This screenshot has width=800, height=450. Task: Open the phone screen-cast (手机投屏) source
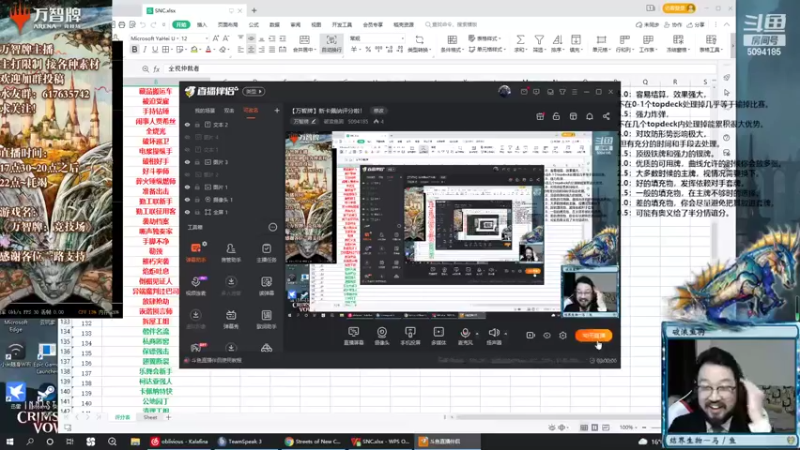click(410, 336)
